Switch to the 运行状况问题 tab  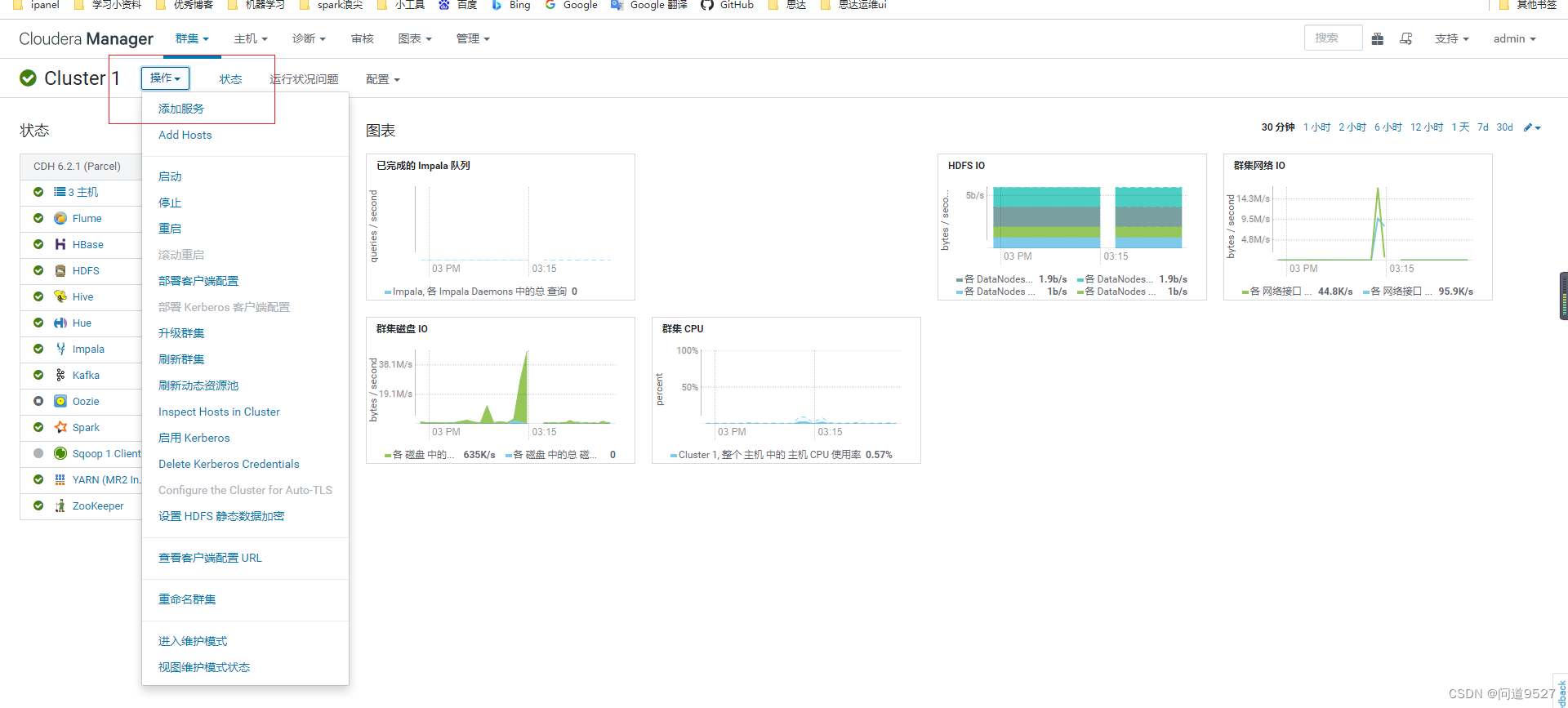click(304, 79)
